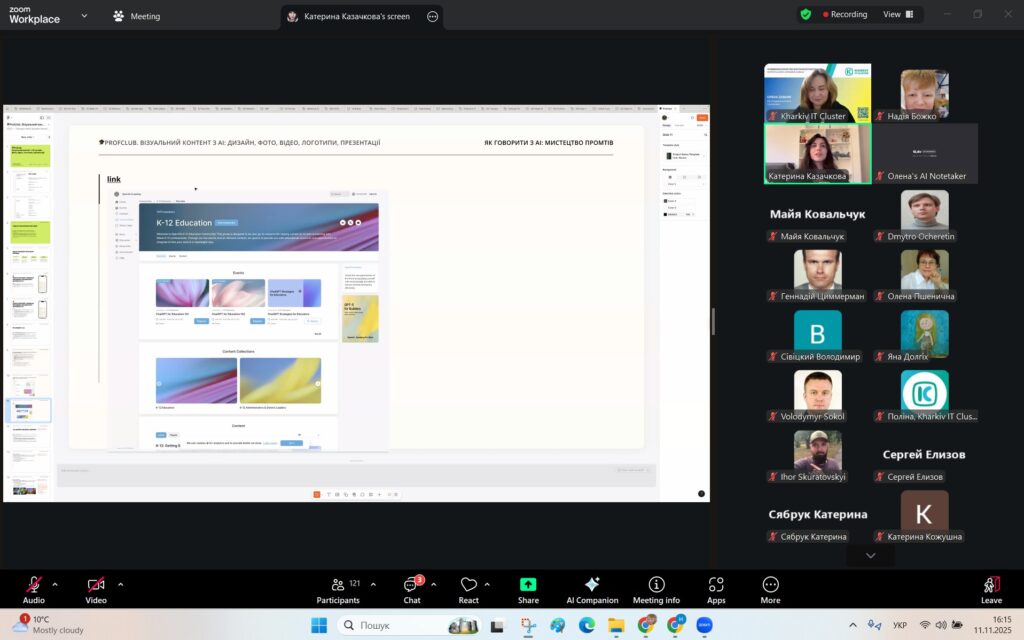Click the green Share screen button
Image resolution: width=1024 pixels, height=640 pixels.
[528, 589]
